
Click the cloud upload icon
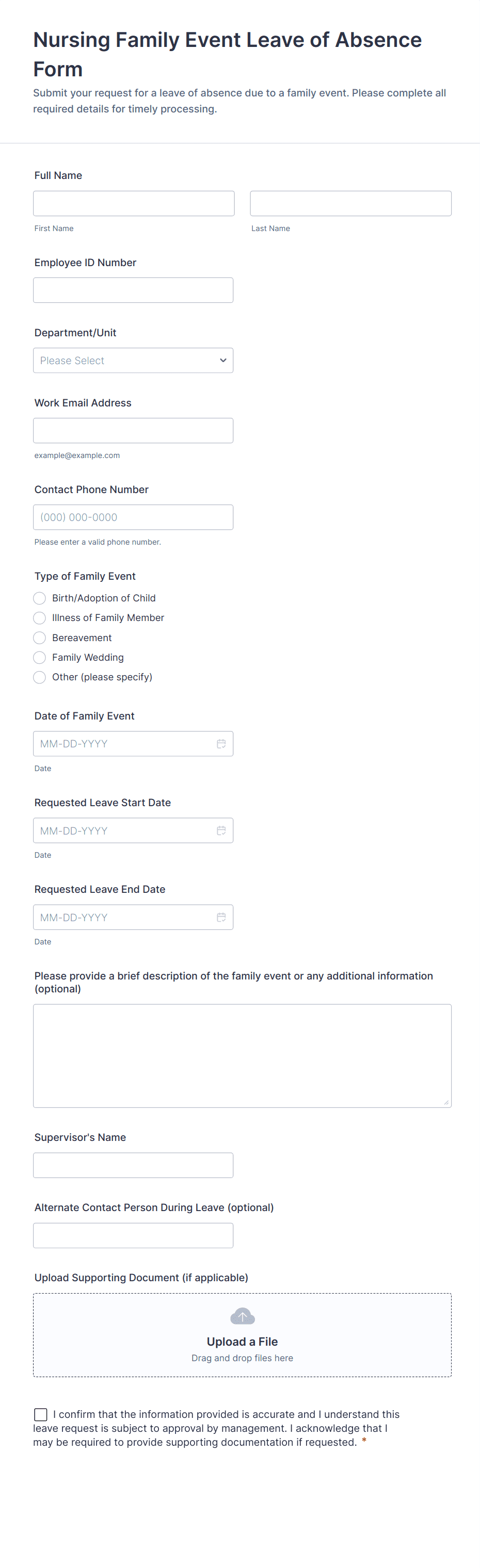click(243, 1316)
